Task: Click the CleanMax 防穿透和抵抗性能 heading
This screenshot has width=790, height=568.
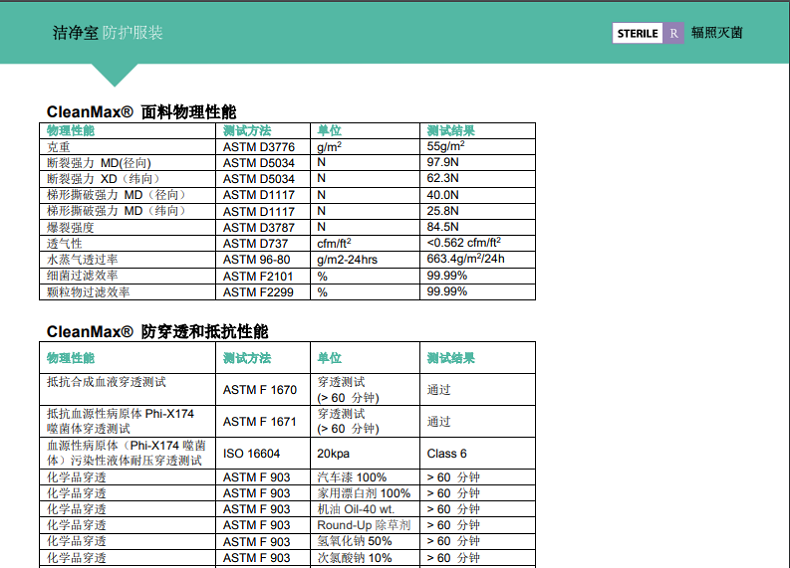Action: point(157,331)
